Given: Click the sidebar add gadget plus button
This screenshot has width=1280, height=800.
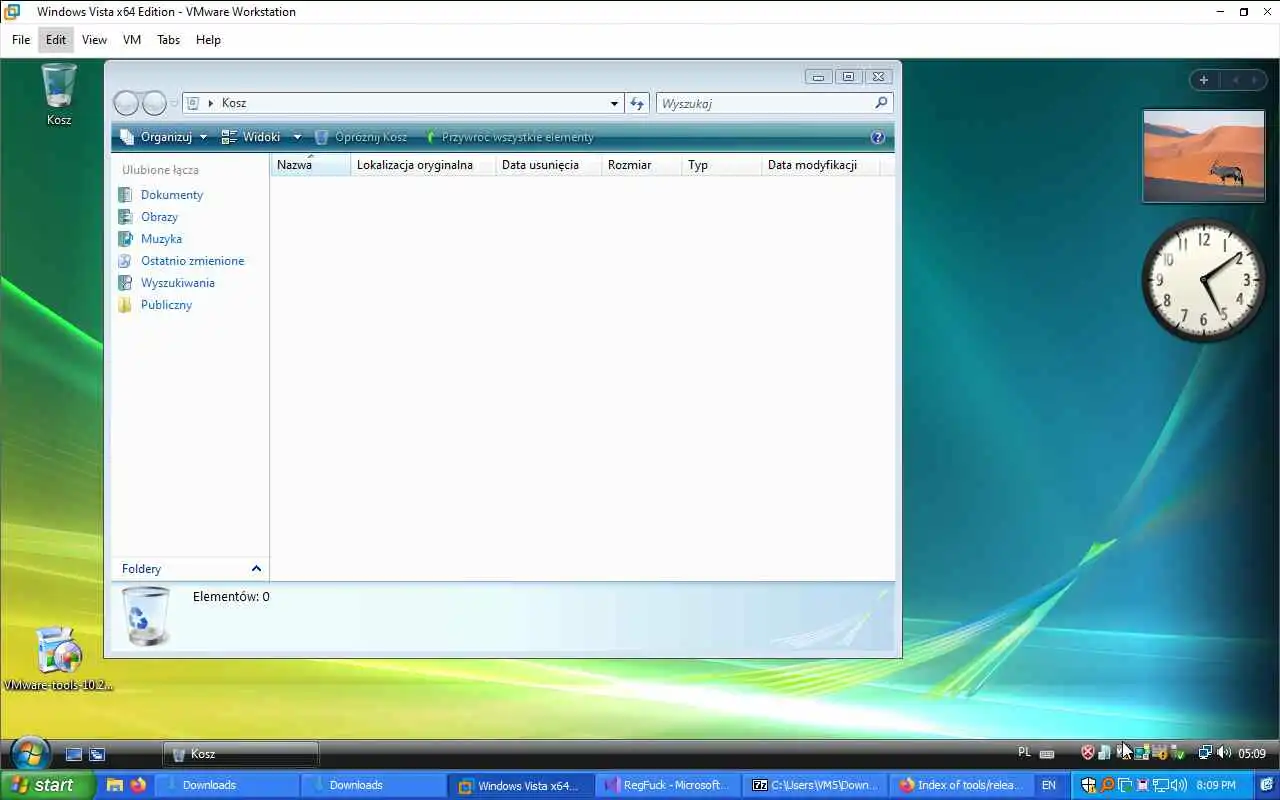Looking at the screenshot, I should (x=1204, y=80).
